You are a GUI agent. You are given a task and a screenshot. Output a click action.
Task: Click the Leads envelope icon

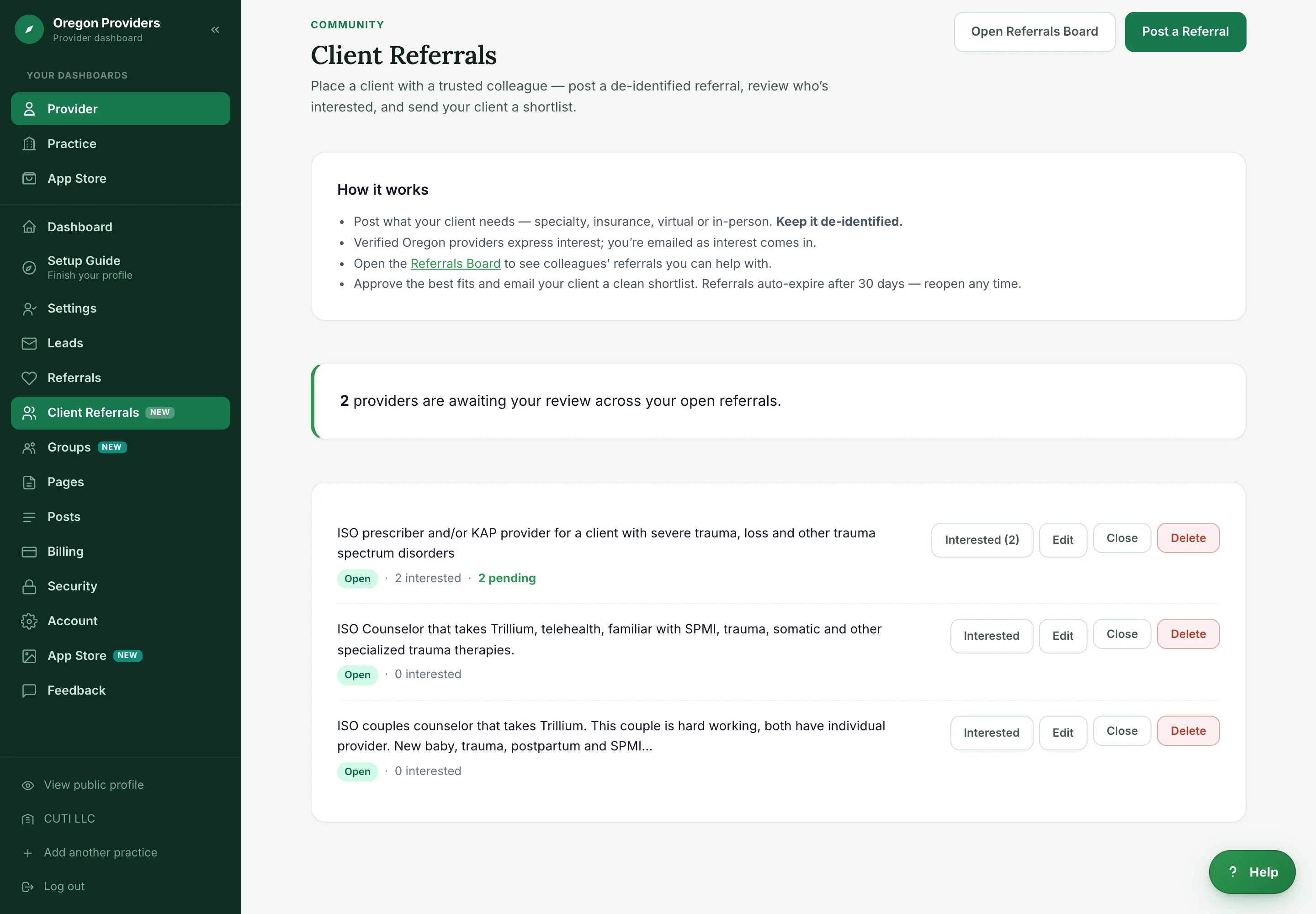pos(29,343)
